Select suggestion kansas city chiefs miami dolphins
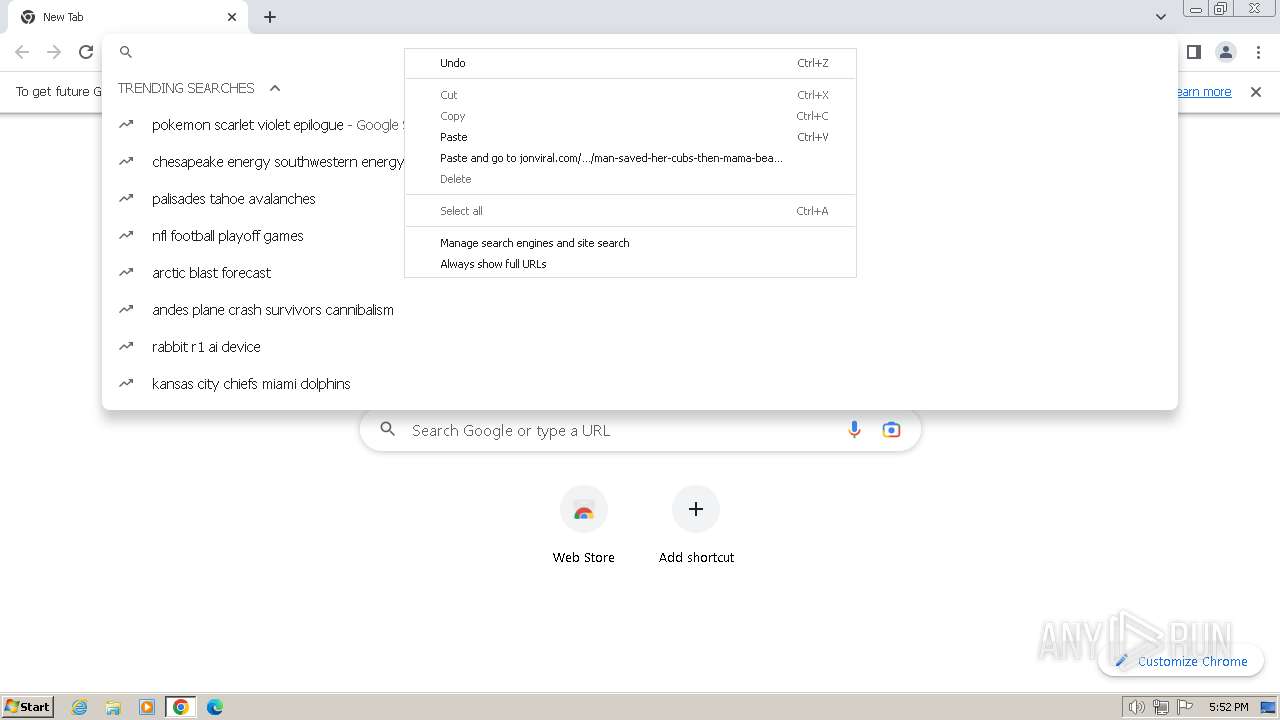 (x=640, y=384)
